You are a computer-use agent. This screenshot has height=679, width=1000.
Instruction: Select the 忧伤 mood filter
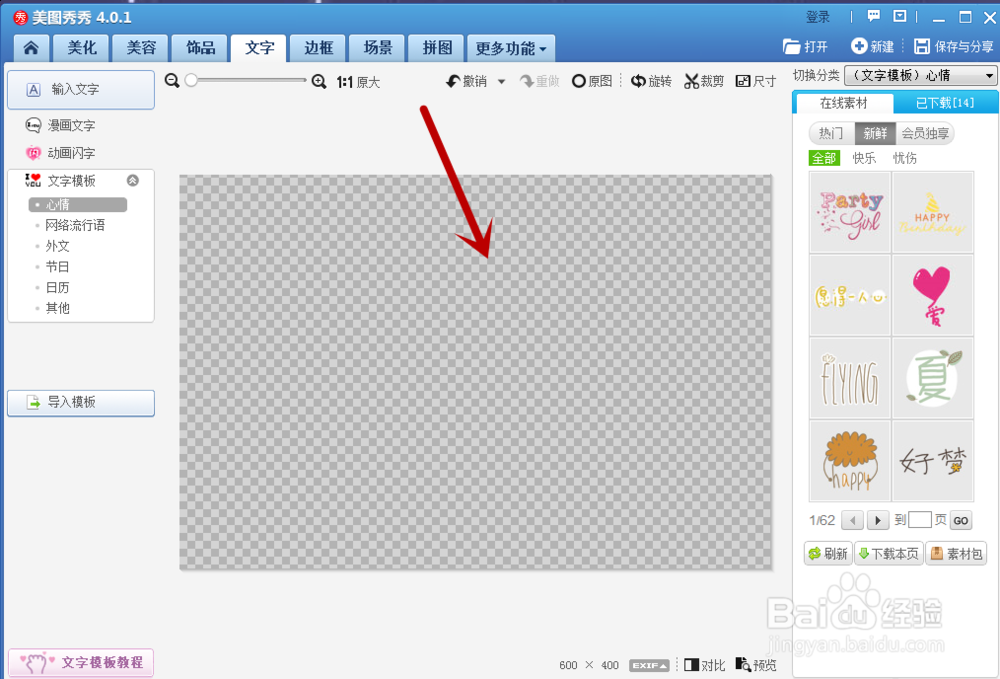(905, 157)
